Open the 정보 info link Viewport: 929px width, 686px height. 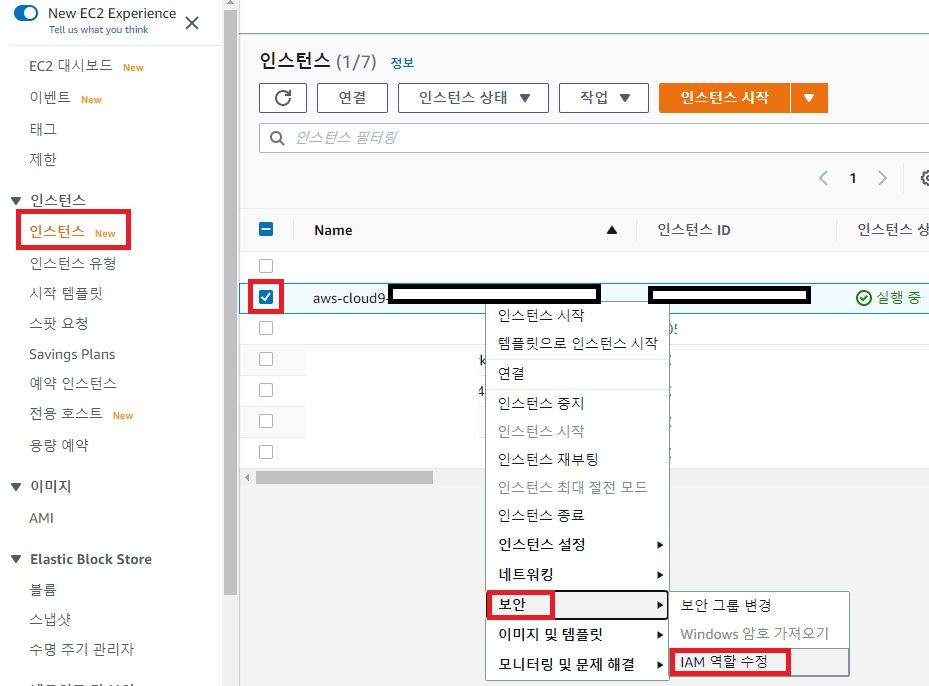point(402,63)
